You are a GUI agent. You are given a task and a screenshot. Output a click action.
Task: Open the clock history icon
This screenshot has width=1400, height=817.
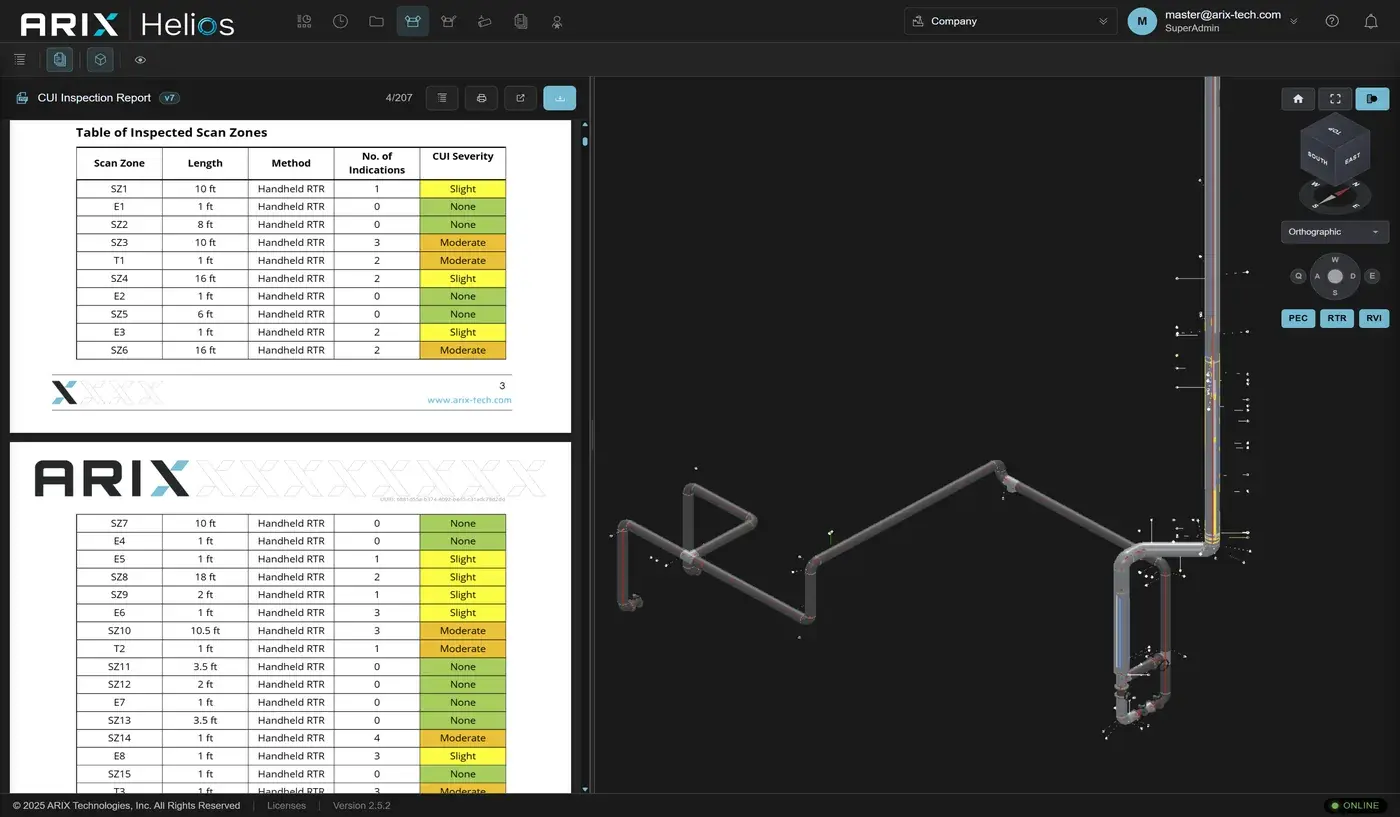[x=340, y=21]
